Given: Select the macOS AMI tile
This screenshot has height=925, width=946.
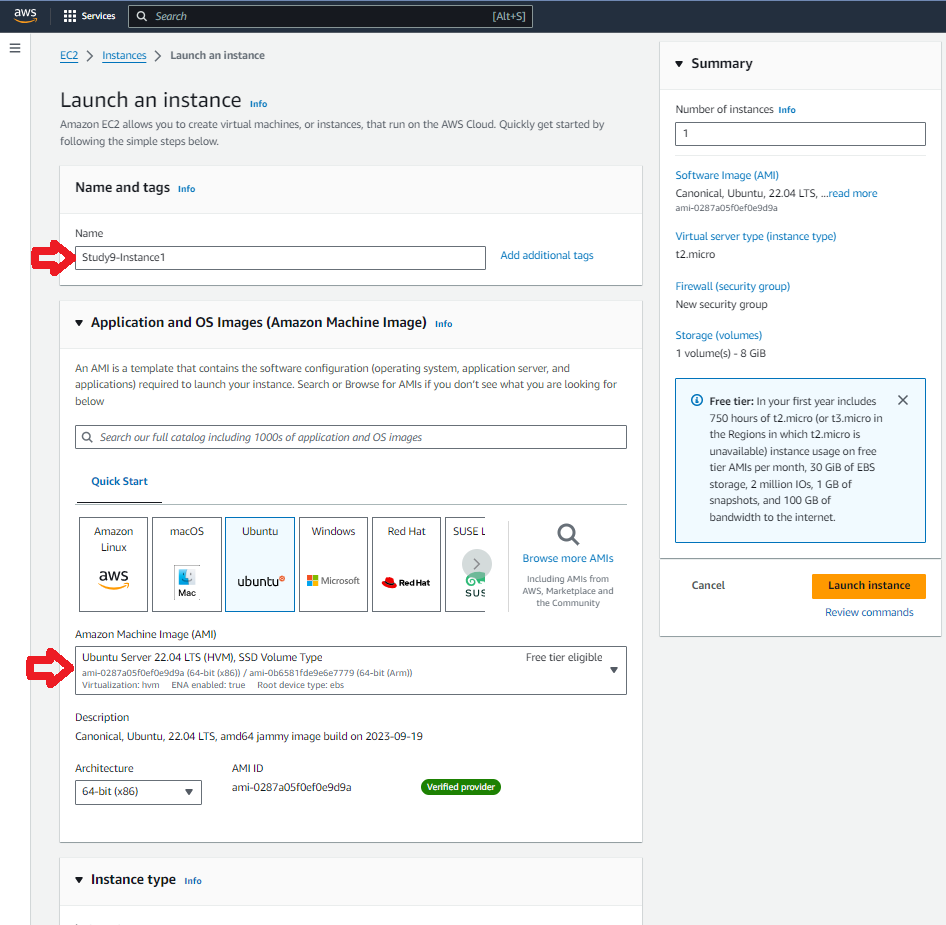Looking at the screenshot, I should pyautogui.click(x=187, y=564).
